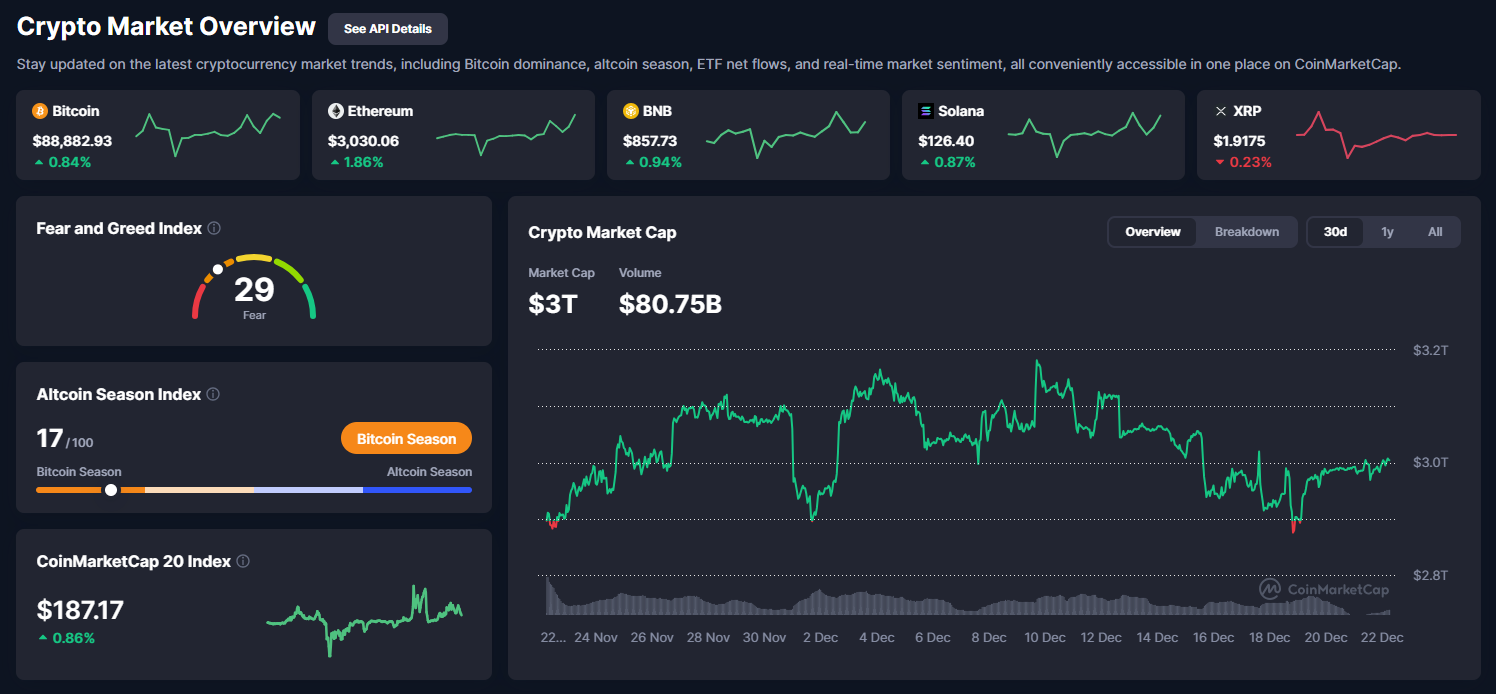Click the Crypto Market Overview title
The width and height of the screenshot is (1496, 694).
click(166, 27)
